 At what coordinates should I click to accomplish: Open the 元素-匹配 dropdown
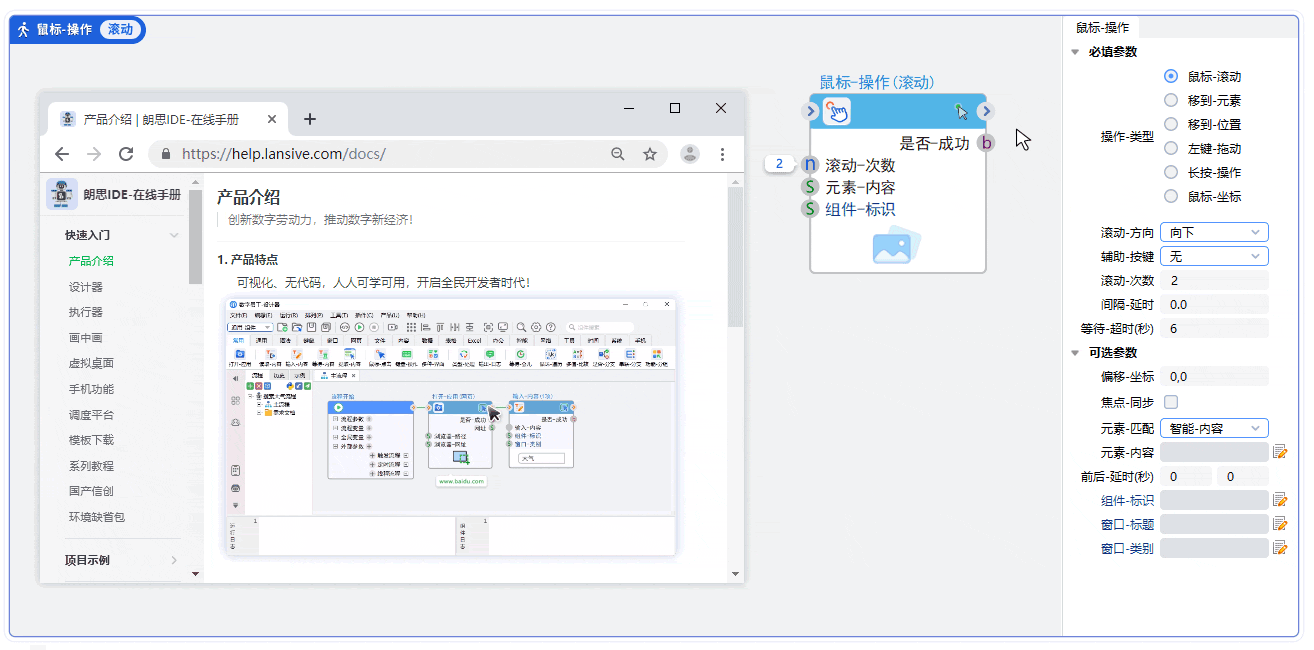click(x=1213, y=428)
